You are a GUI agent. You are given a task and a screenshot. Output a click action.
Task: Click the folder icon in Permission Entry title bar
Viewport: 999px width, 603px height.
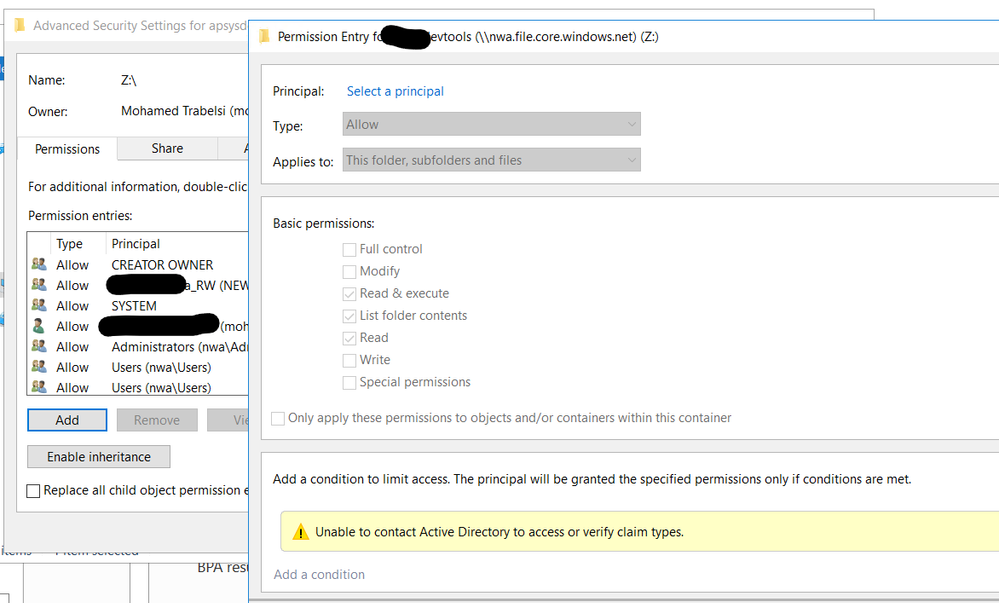pos(264,36)
